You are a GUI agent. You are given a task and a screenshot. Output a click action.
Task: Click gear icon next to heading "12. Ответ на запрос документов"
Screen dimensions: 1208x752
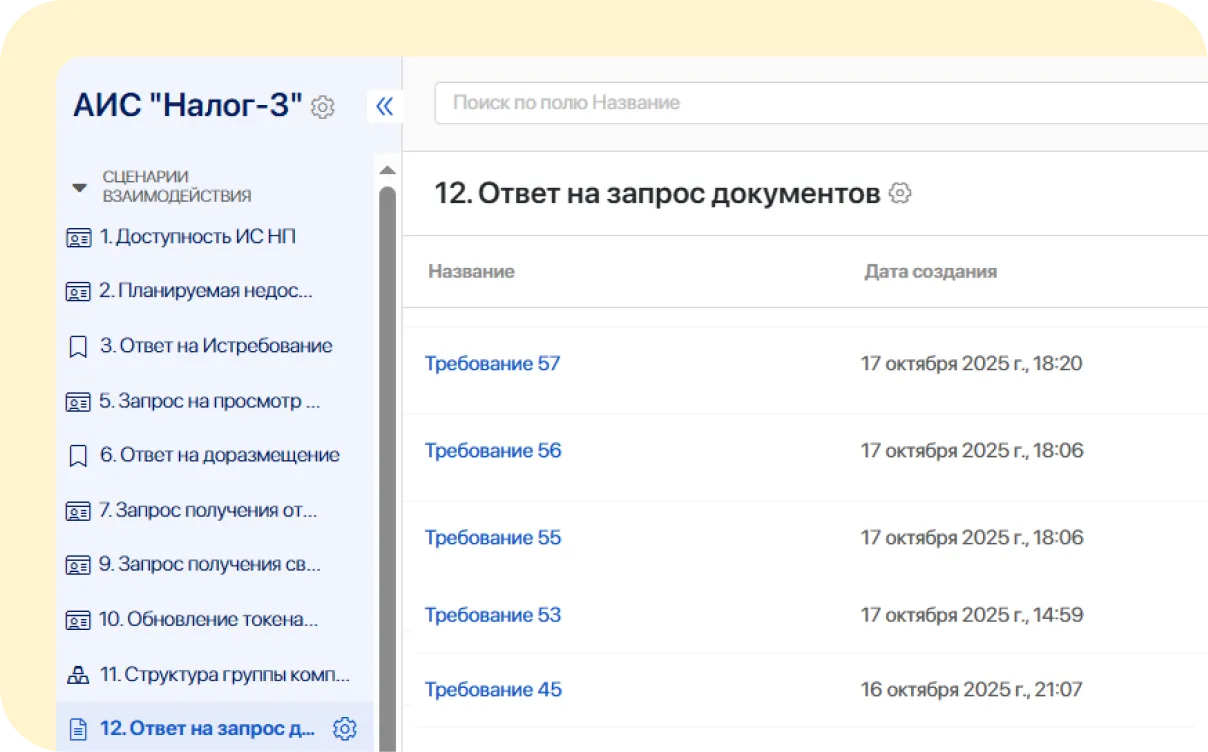point(900,194)
